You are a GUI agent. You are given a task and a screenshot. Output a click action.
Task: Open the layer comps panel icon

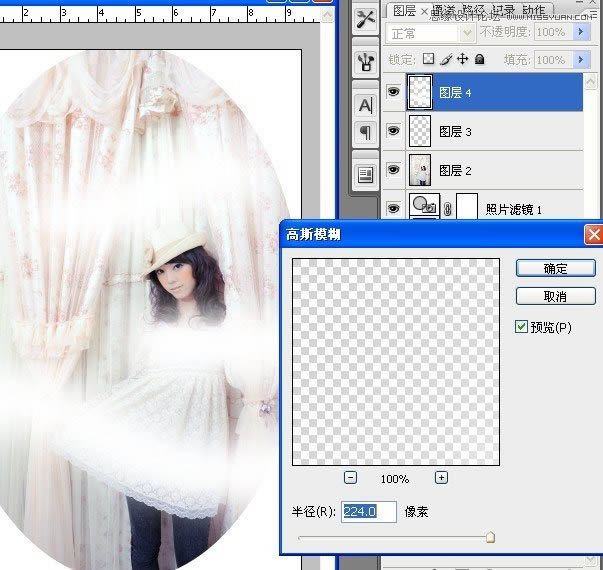(x=365, y=174)
